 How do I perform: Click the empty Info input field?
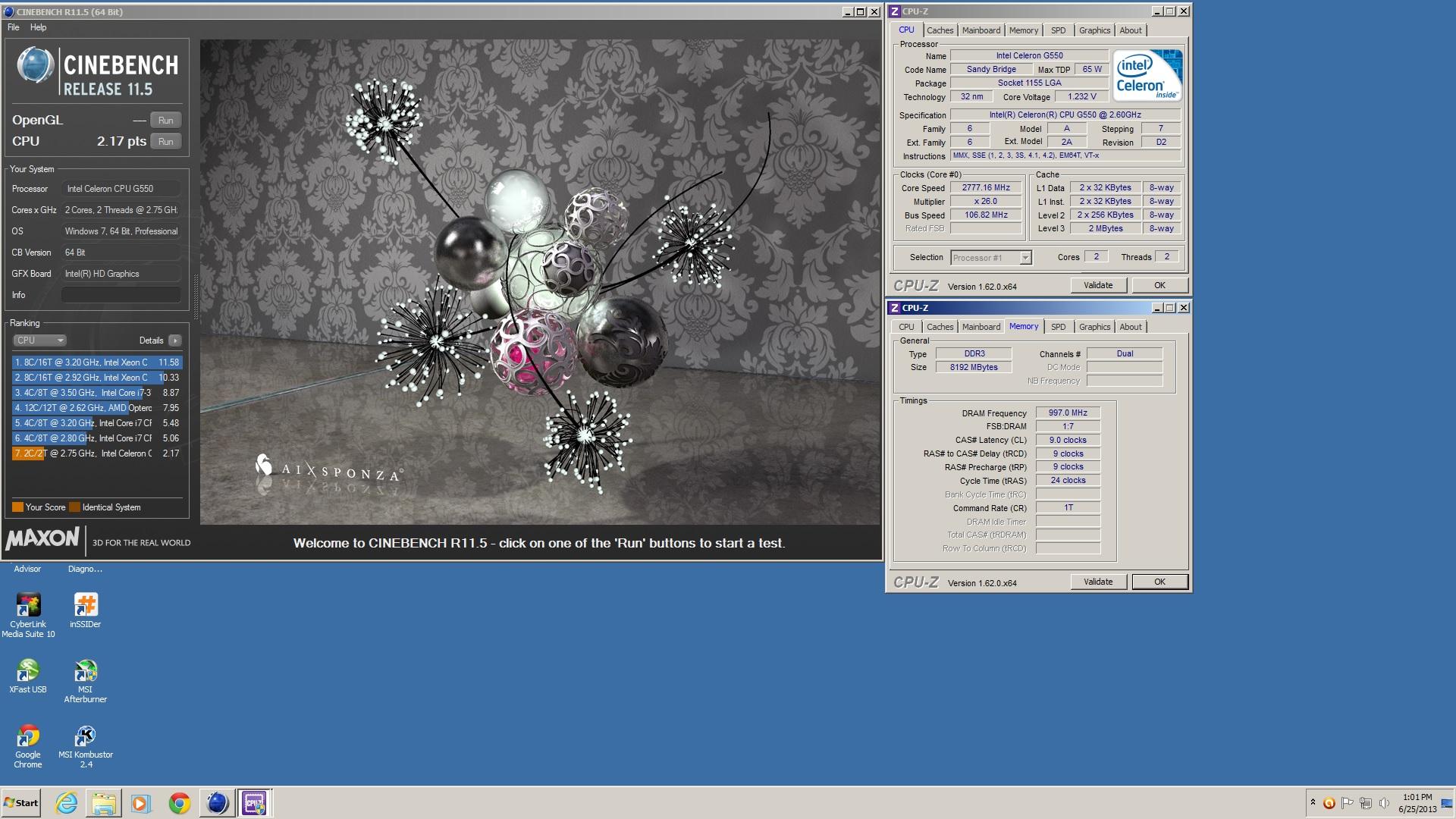(x=121, y=295)
